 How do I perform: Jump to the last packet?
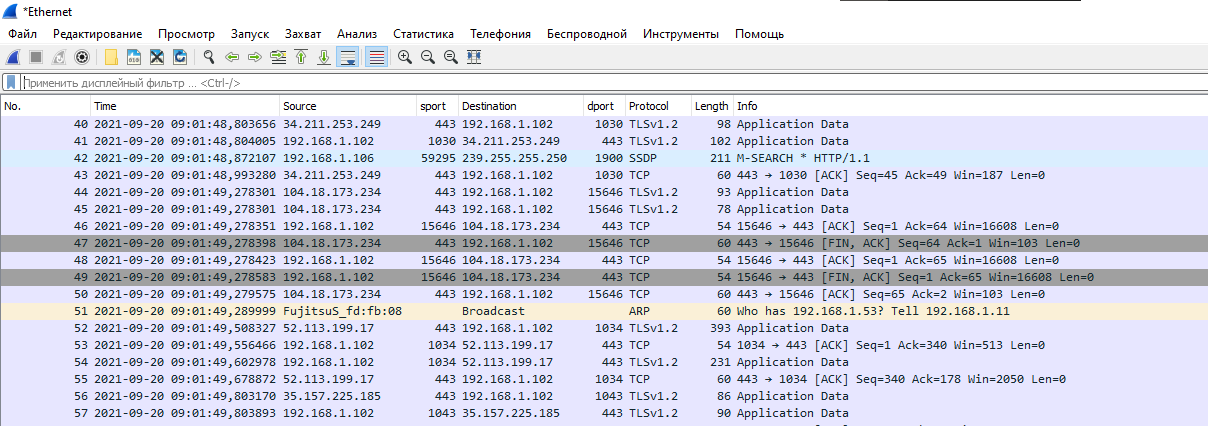pos(324,58)
